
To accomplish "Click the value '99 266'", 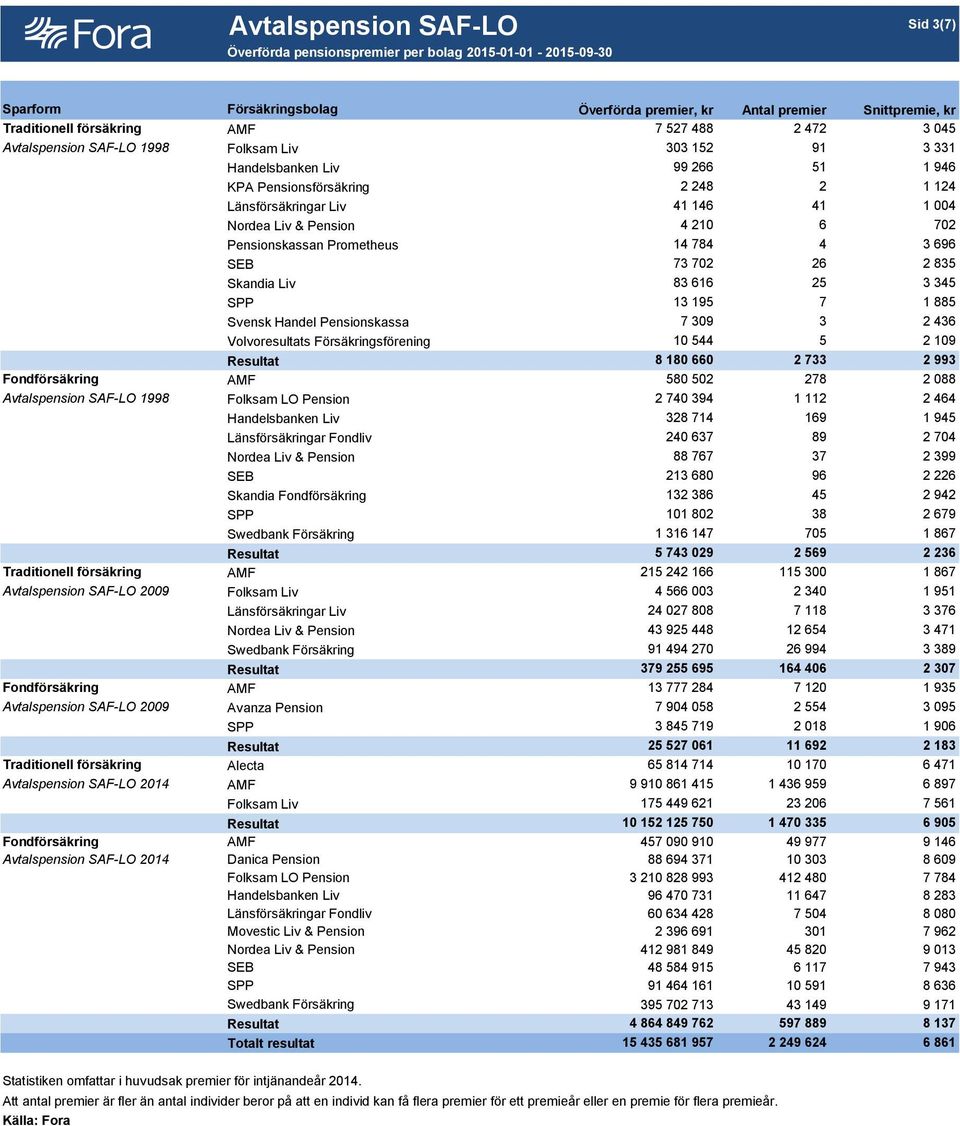I will click(693, 167).
